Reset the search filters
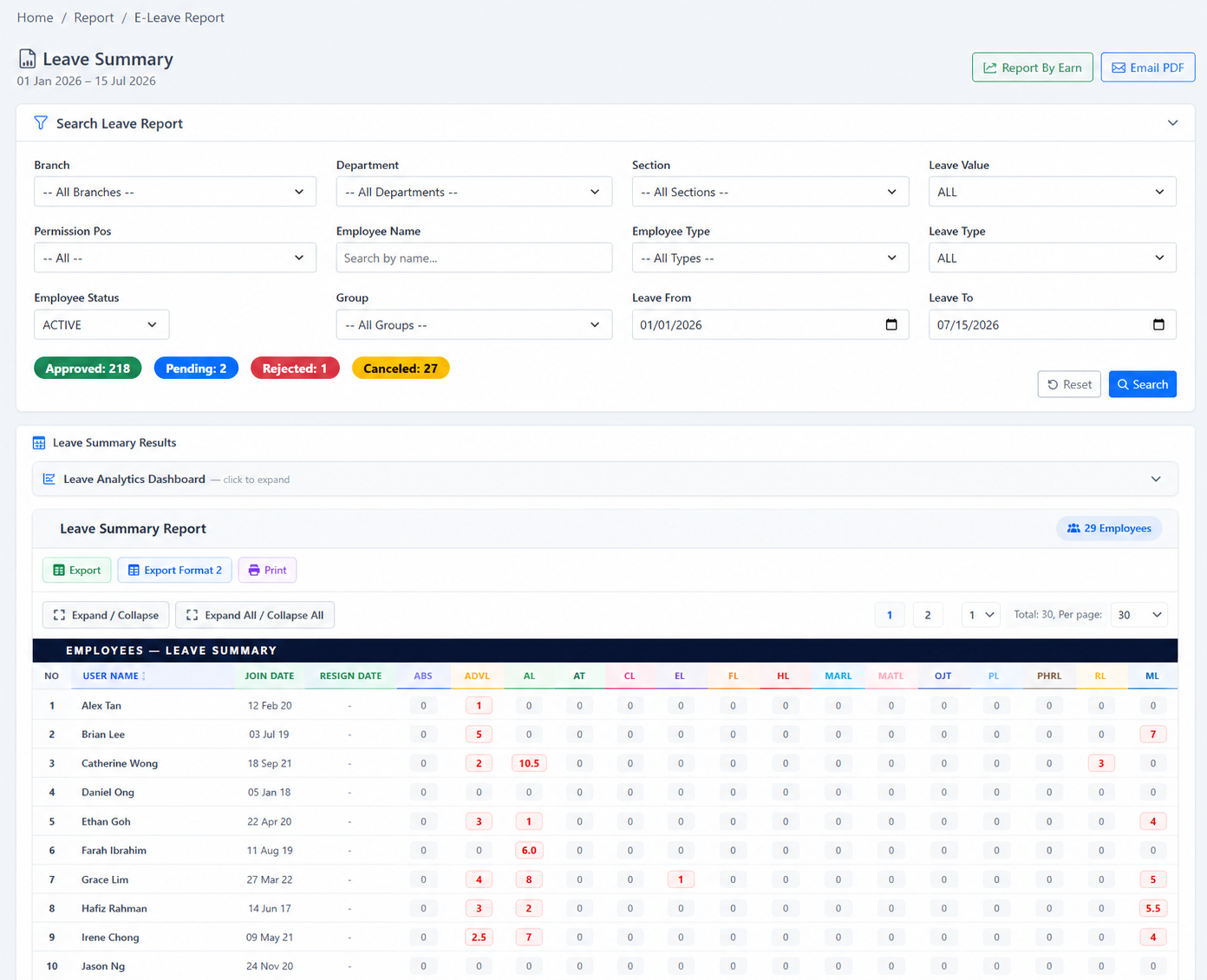The height and width of the screenshot is (980, 1207). click(1069, 384)
